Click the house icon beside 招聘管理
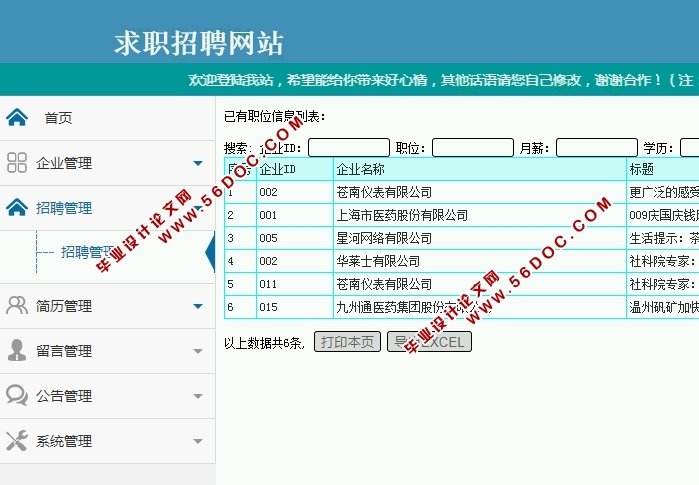 point(17,208)
